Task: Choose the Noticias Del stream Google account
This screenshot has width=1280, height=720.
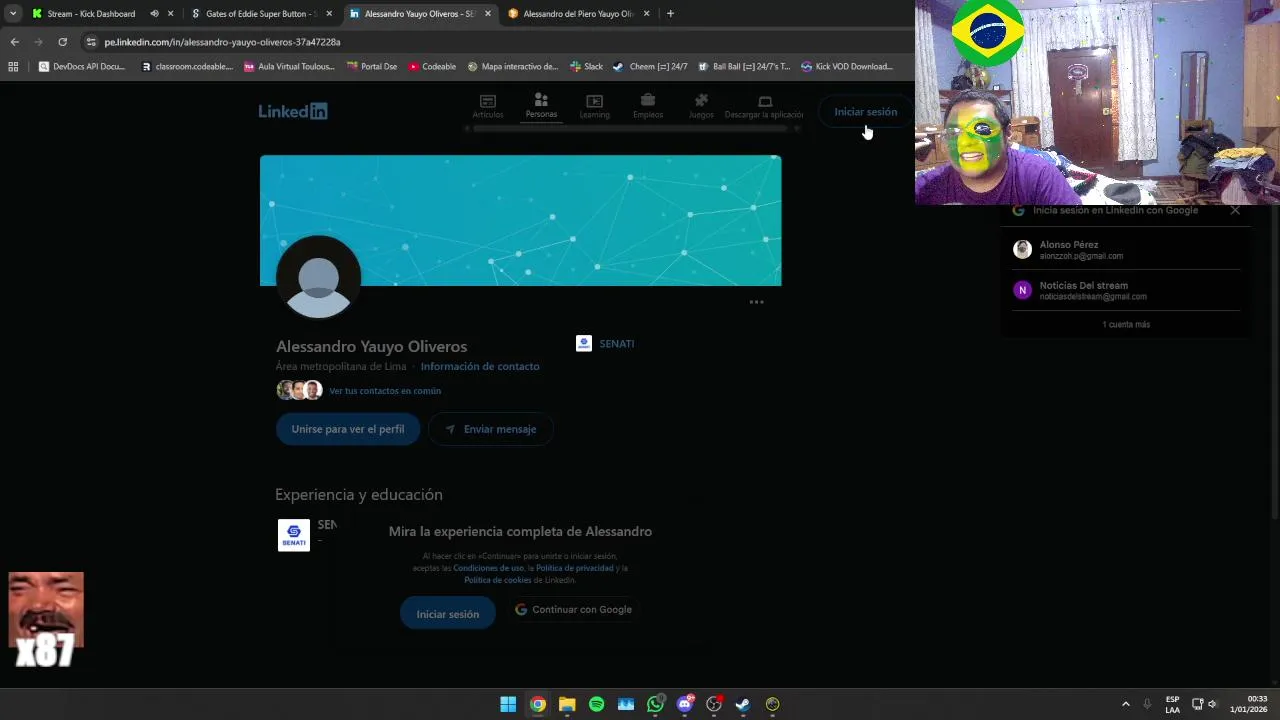Action: pyautogui.click(x=1126, y=290)
